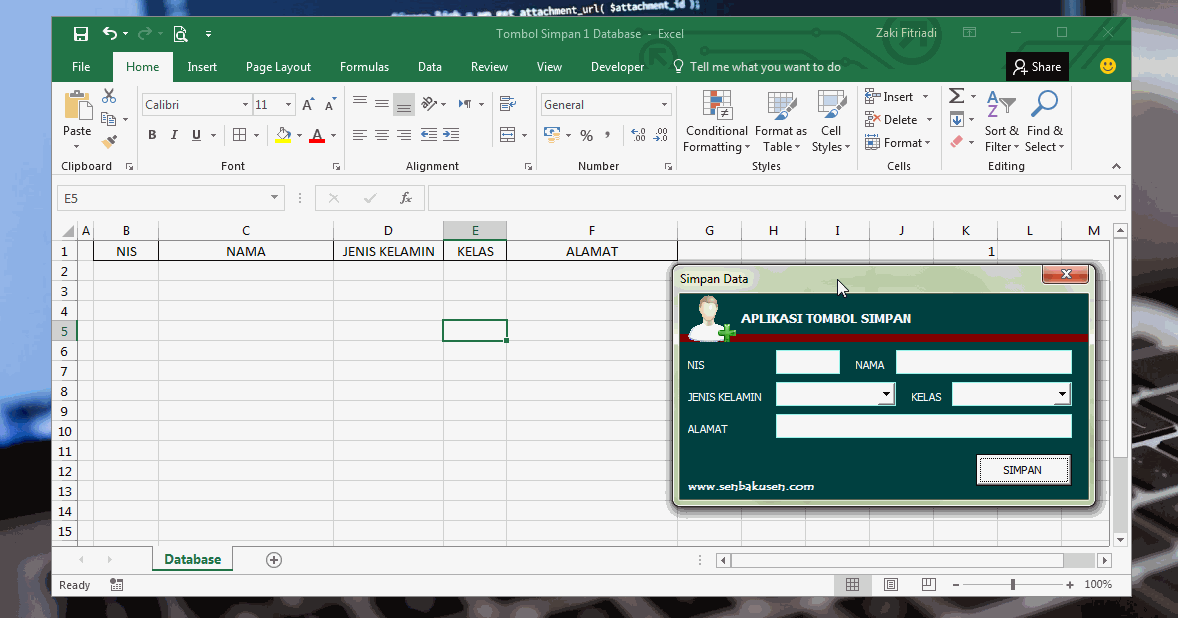The height and width of the screenshot is (618, 1178).
Task: Start macro recording from the status bar
Action: tap(117, 584)
